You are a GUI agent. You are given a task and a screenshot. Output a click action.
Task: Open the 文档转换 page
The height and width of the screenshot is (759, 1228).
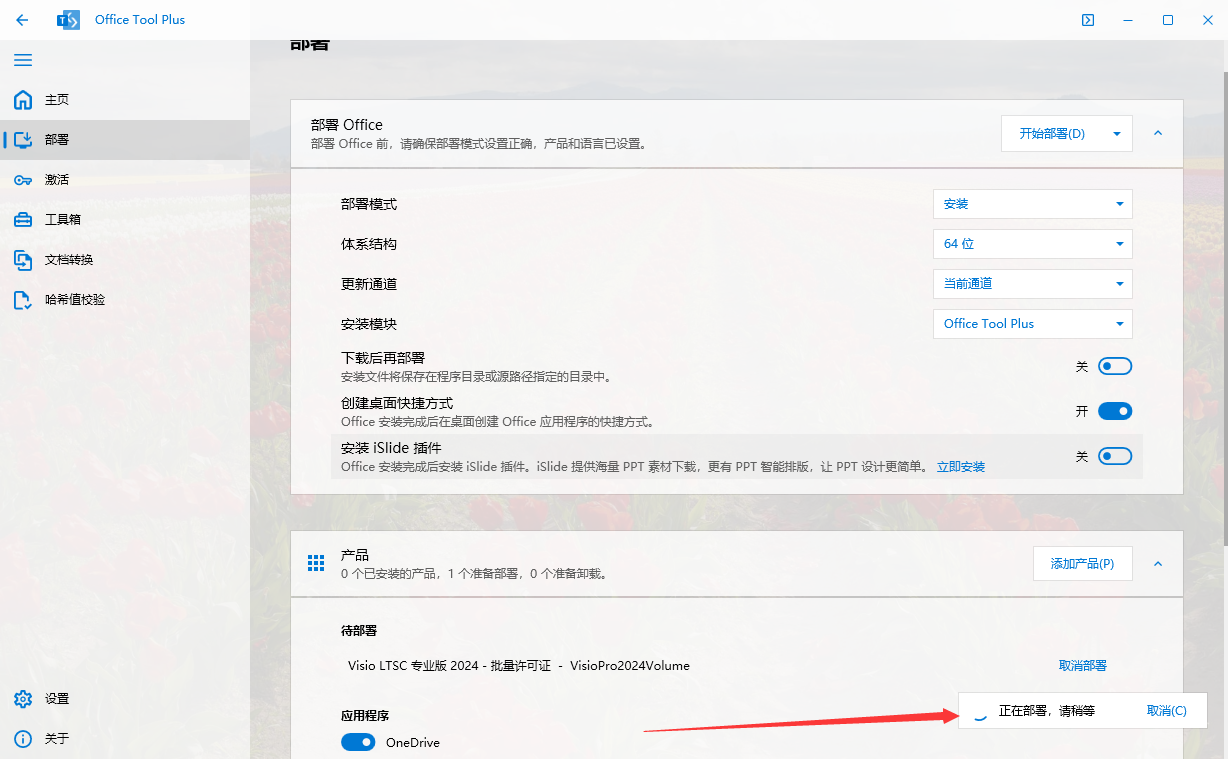pos(125,260)
